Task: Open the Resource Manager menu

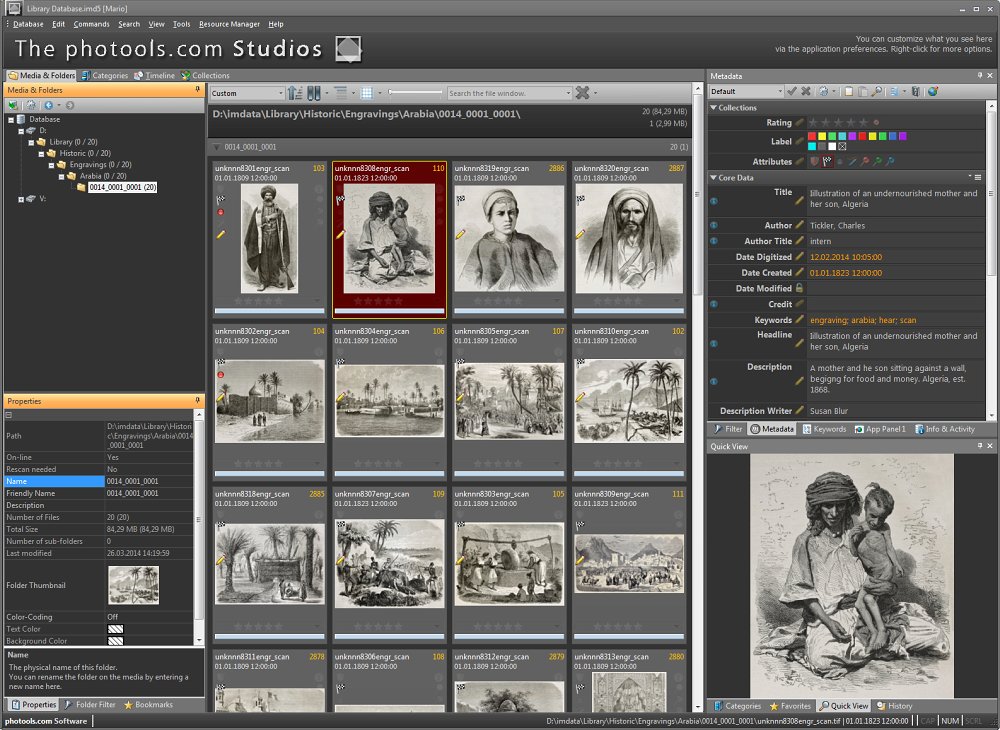Action: tap(229, 24)
